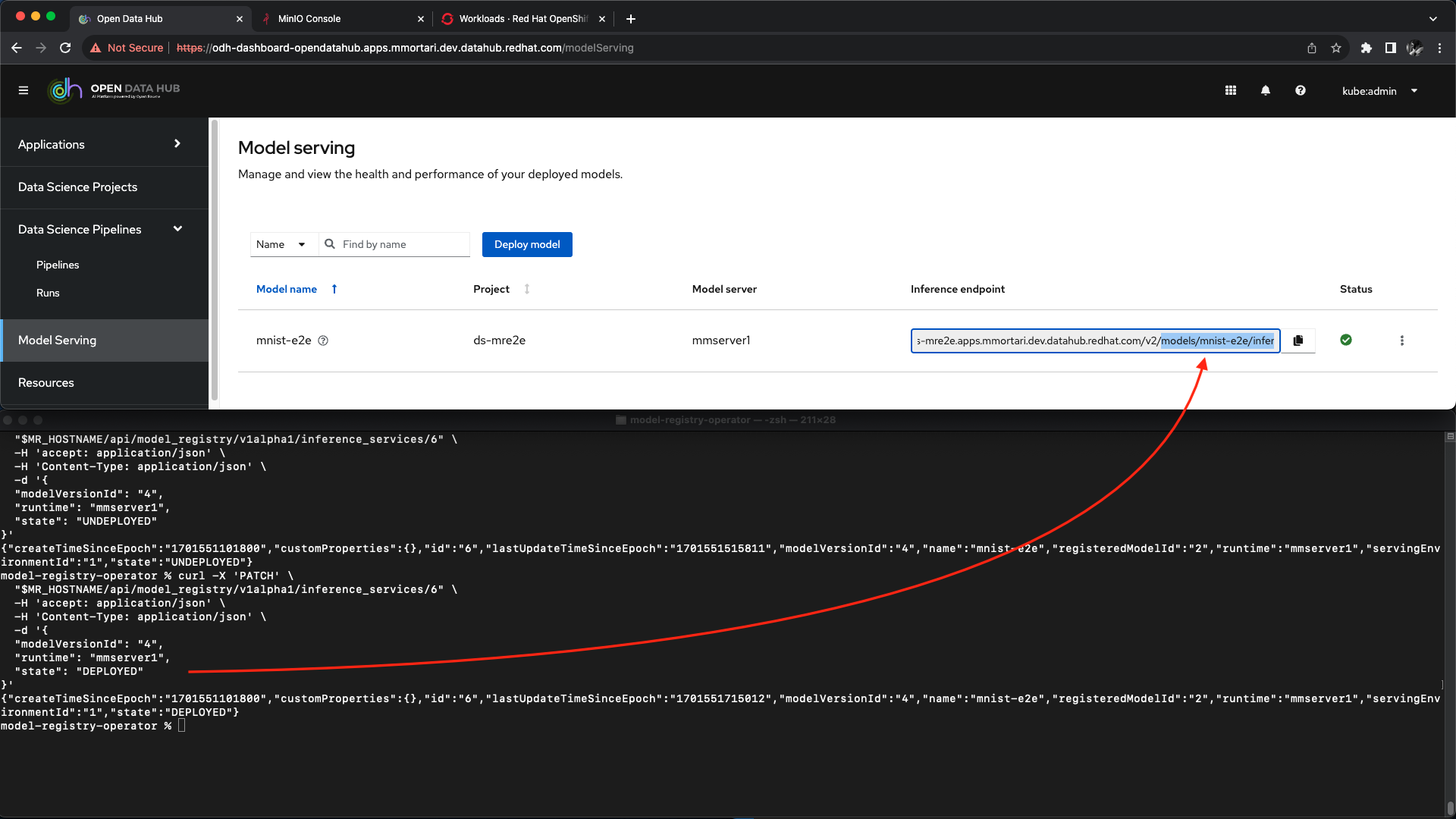Open the hamburger navigation menu

coord(24,90)
